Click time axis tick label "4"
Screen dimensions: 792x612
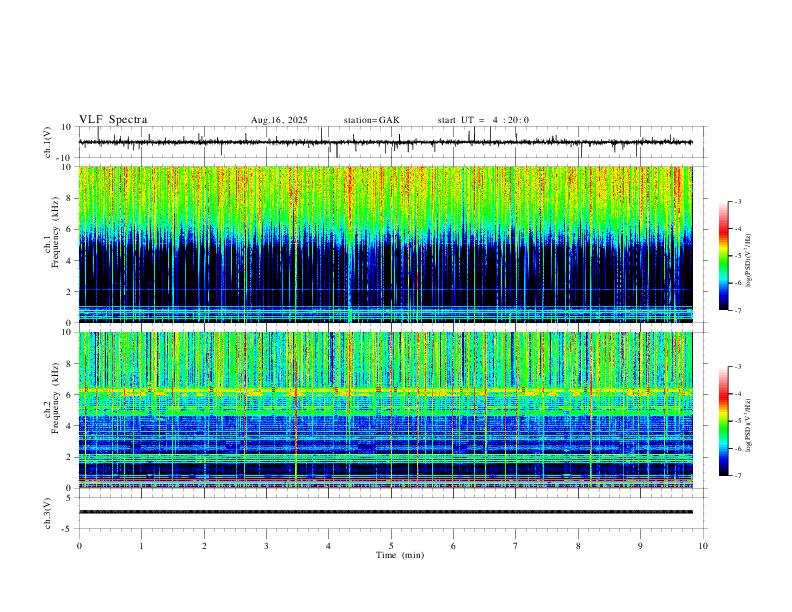click(x=328, y=546)
